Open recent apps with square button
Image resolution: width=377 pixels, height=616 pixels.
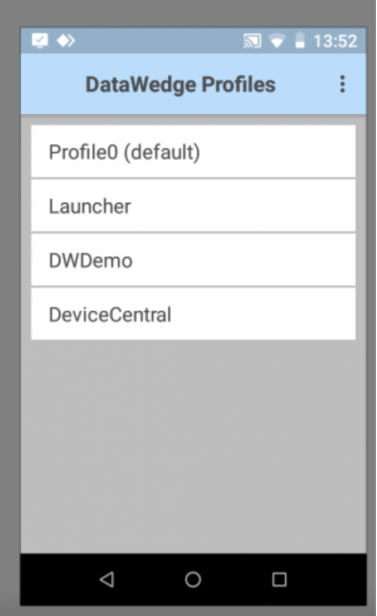[x=279, y=579]
